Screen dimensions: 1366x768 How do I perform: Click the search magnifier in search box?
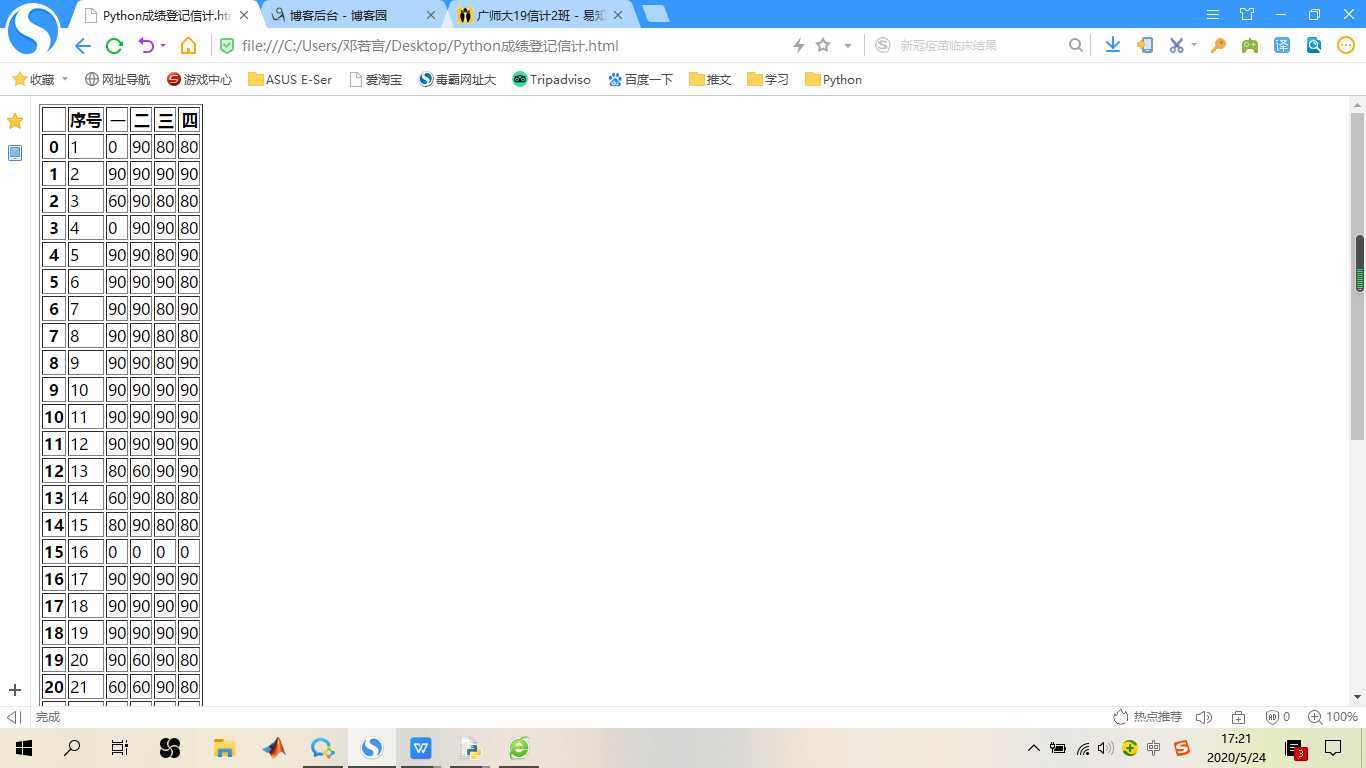point(1075,45)
